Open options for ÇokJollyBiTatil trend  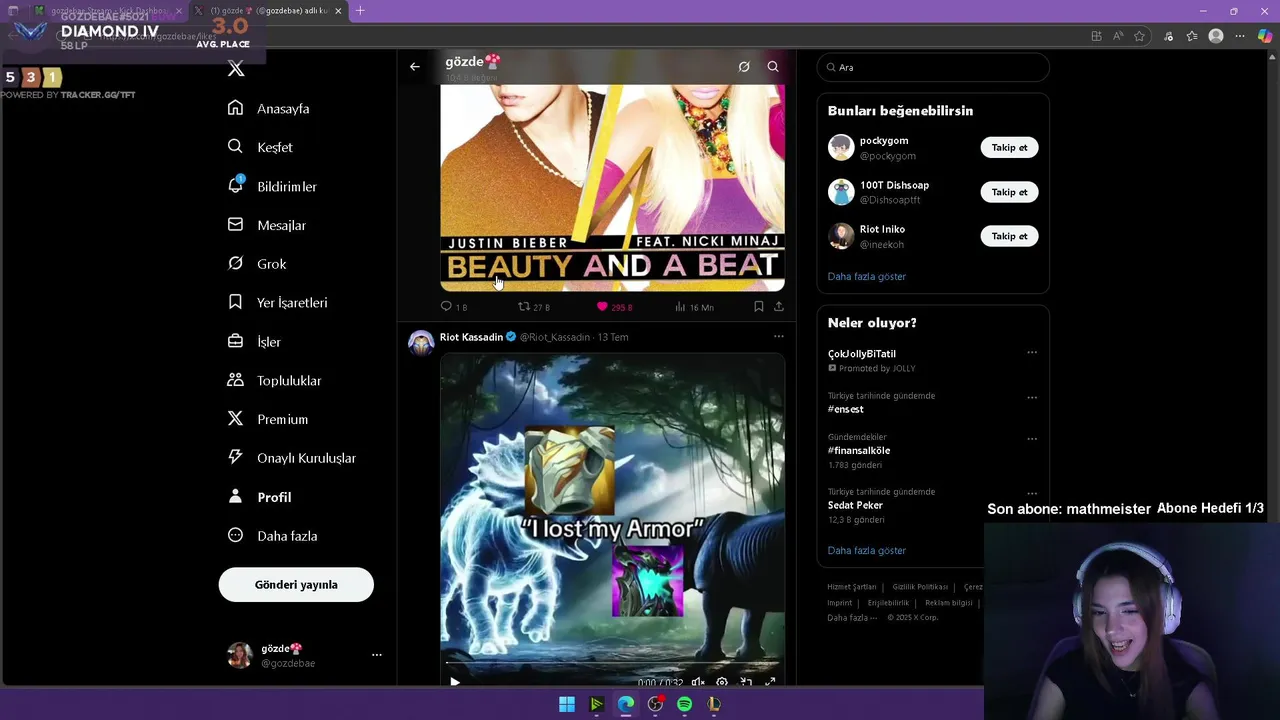[x=1032, y=352]
